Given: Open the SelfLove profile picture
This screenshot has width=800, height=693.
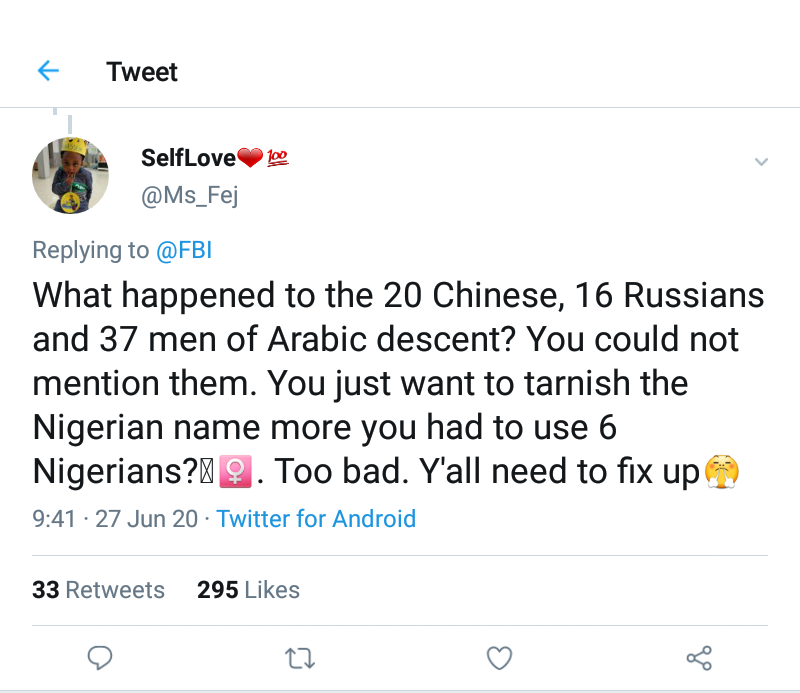Looking at the screenshot, I should pyautogui.click(x=70, y=174).
